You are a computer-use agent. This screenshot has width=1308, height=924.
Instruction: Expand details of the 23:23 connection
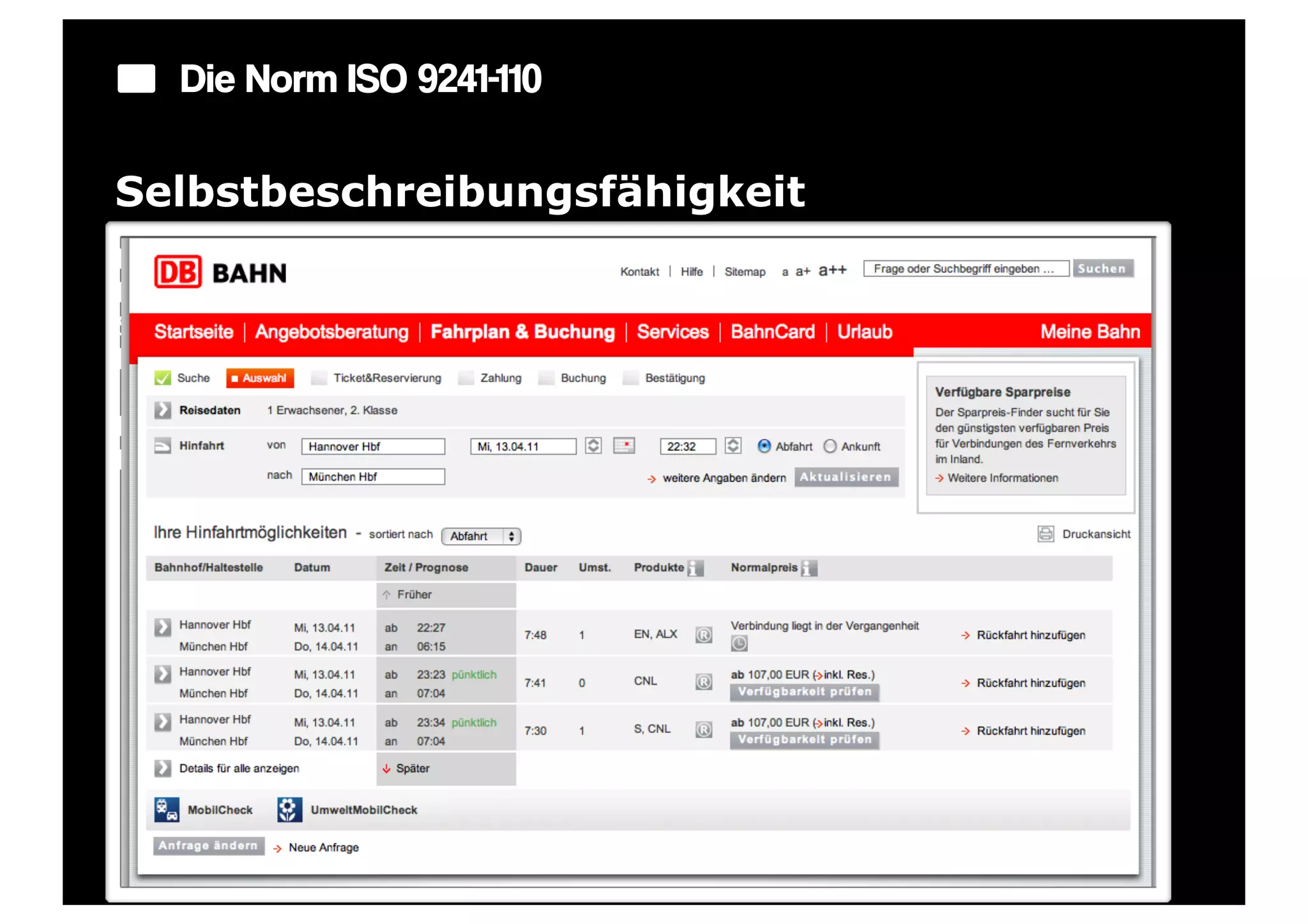(x=163, y=674)
